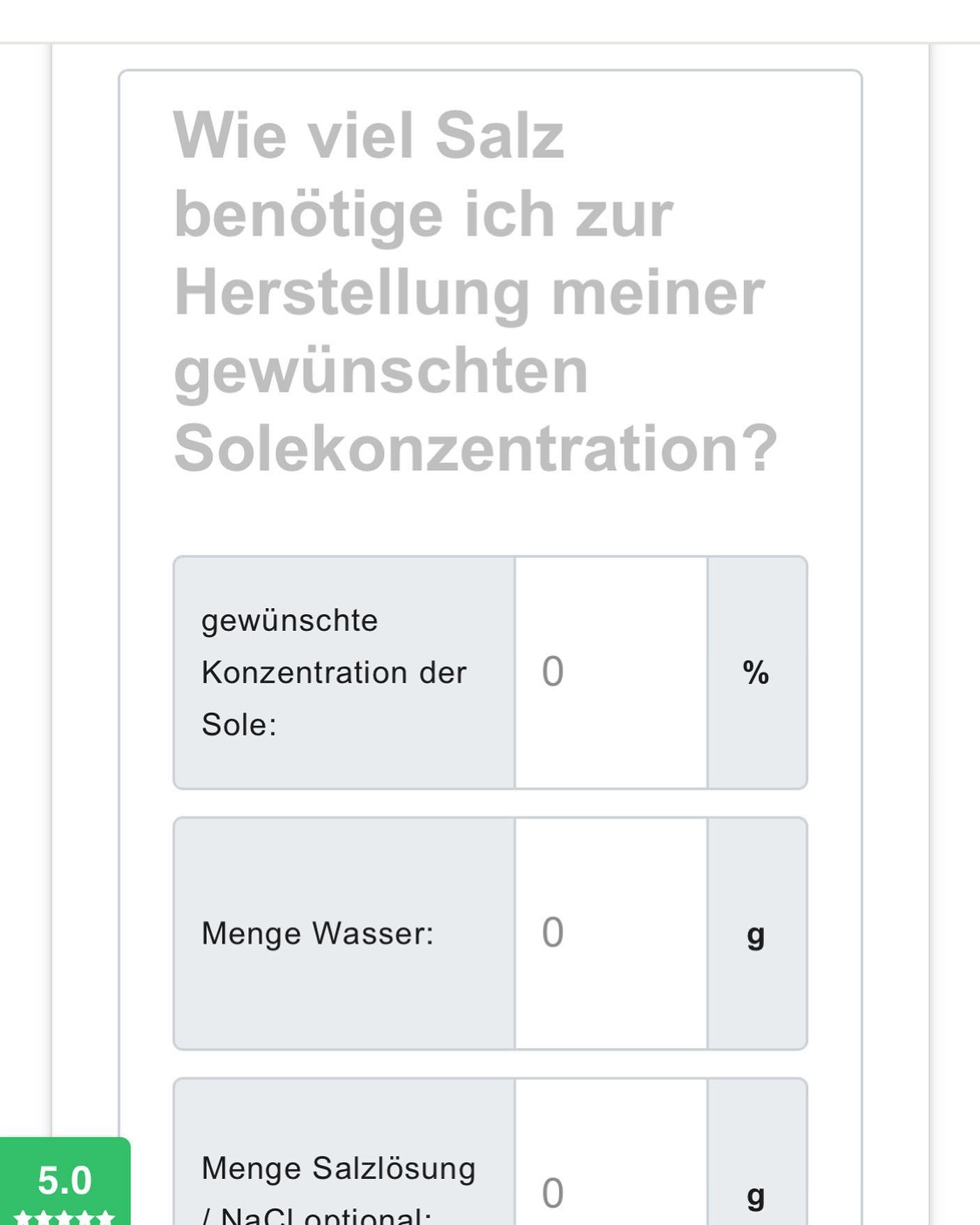Click the green 5.0 rating badge
This screenshot has height=1225, width=980.
(x=65, y=1181)
